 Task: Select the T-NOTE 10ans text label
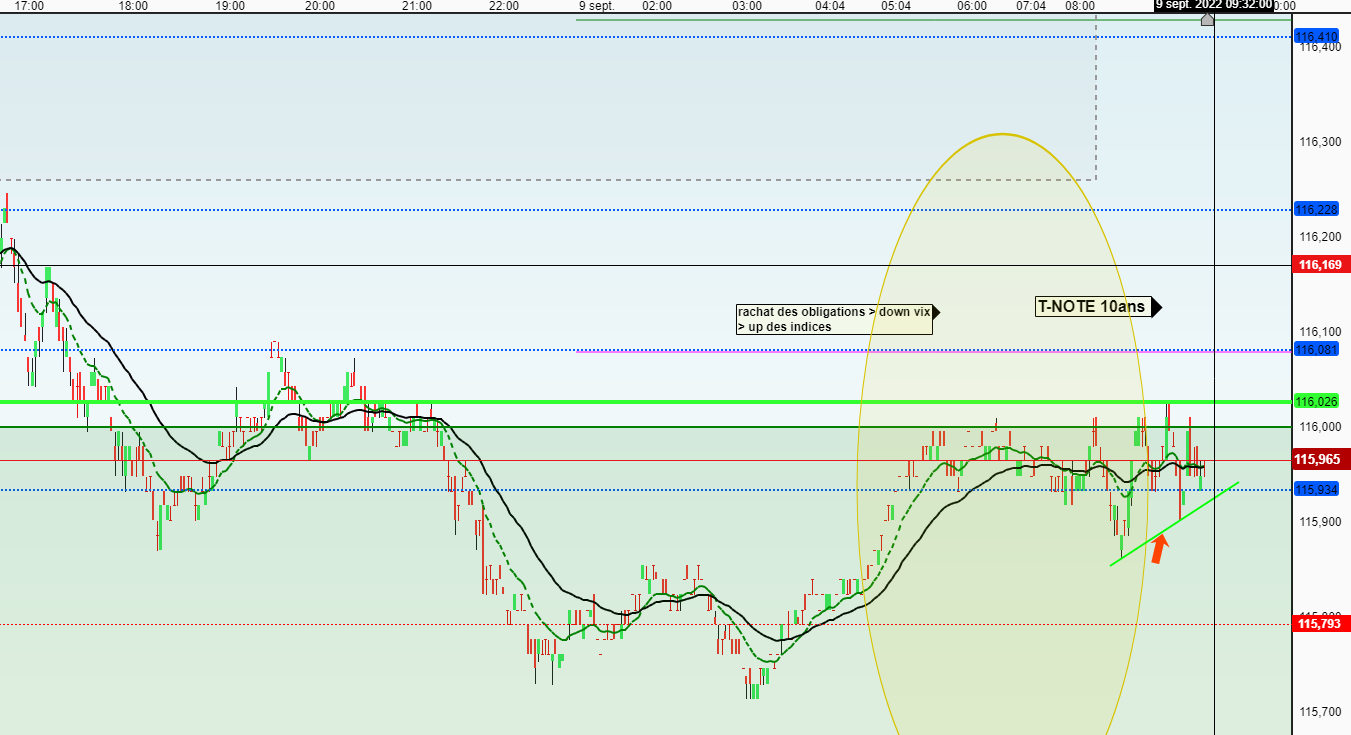coord(1092,307)
